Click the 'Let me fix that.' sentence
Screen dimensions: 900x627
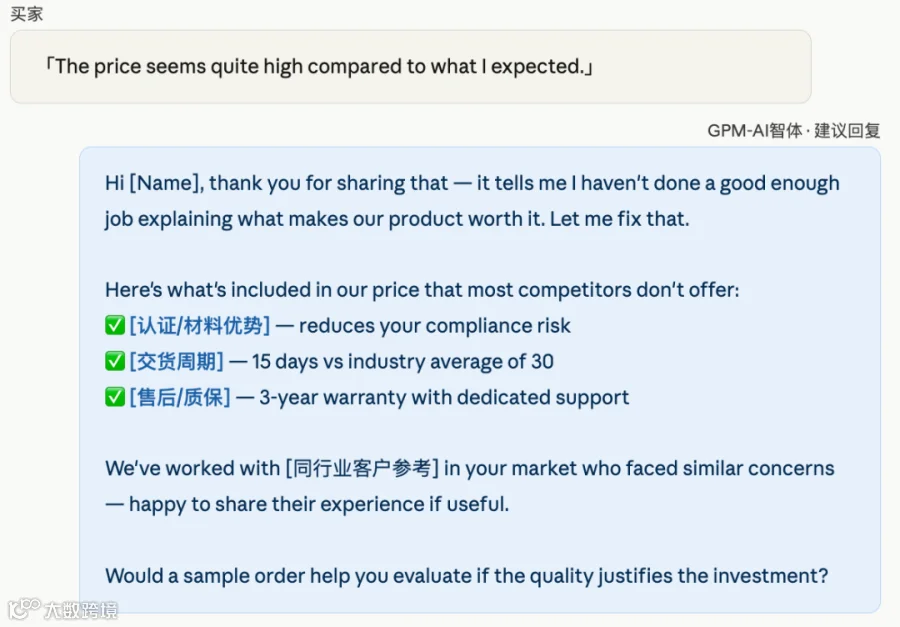click(x=619, y=219)
